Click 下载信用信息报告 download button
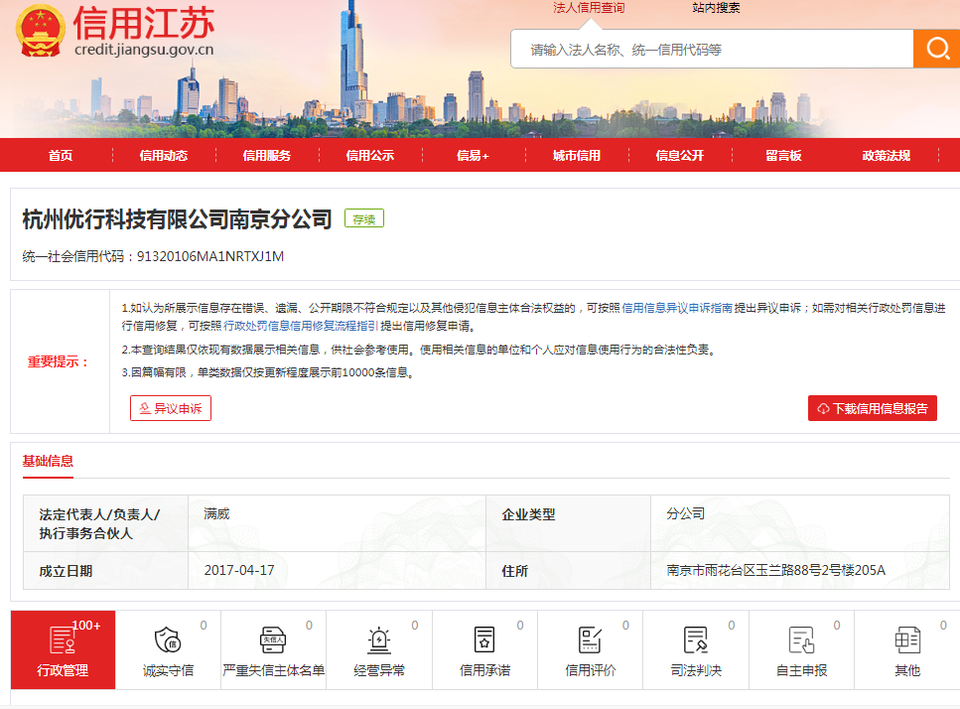Viewport: 960px width, 709px height. pos(872,408)
